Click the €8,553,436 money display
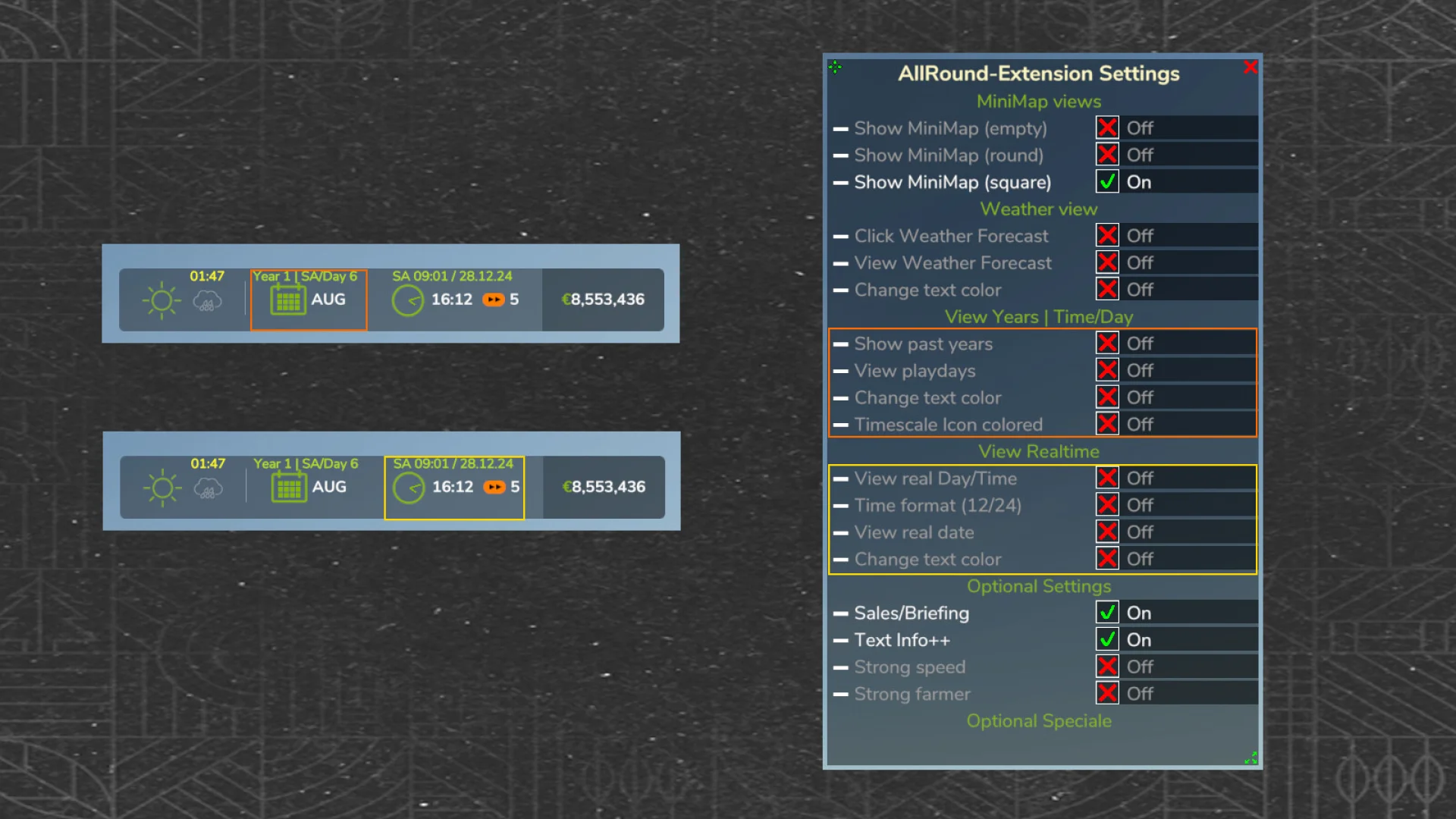The height and width of the screenshot is (819, 1456). [x=603, y=300]
